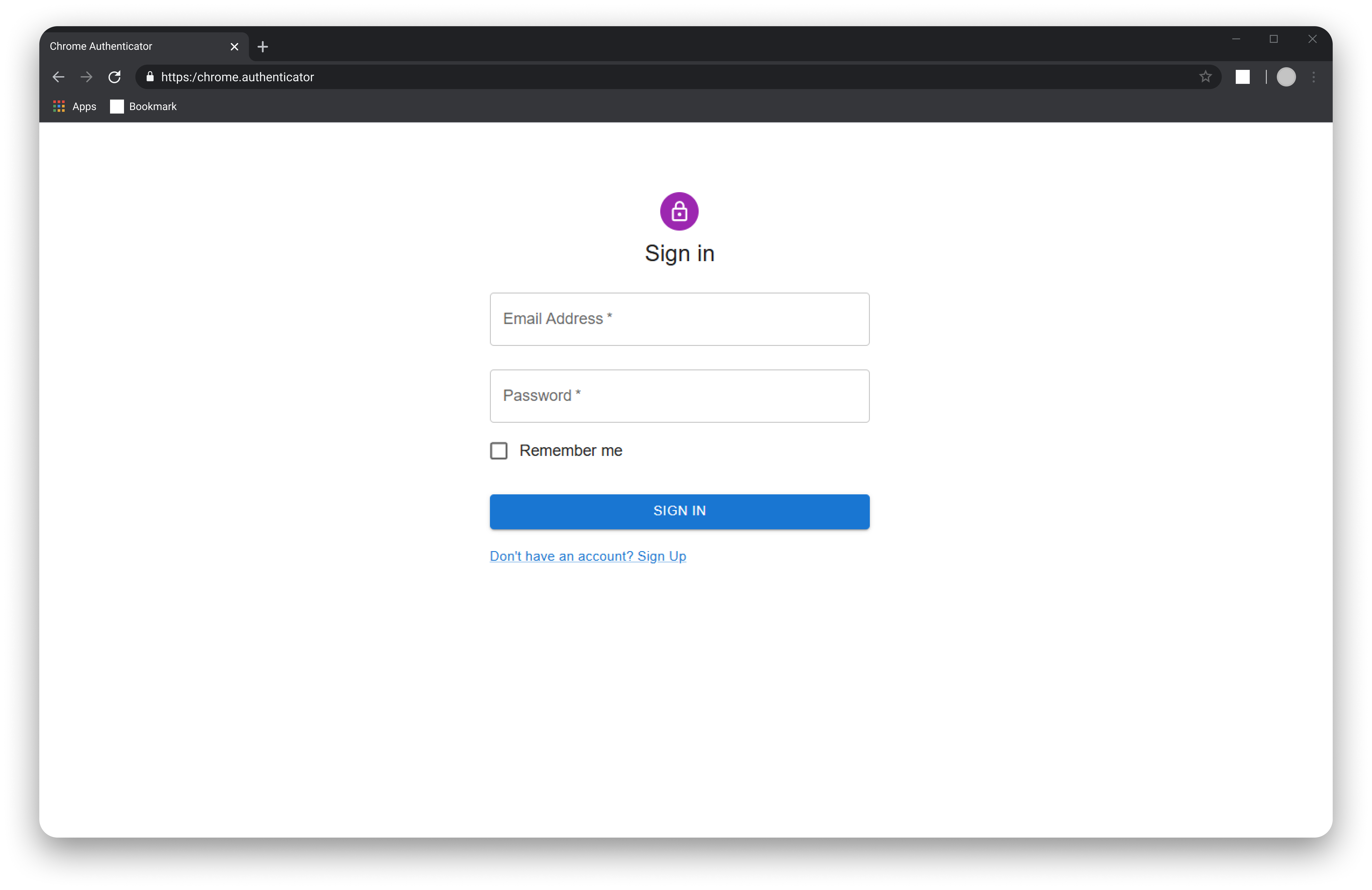Reload the current page
The height and width of the screenshot is (890, 1372).
pyautogui.click(x=114, y=77)
